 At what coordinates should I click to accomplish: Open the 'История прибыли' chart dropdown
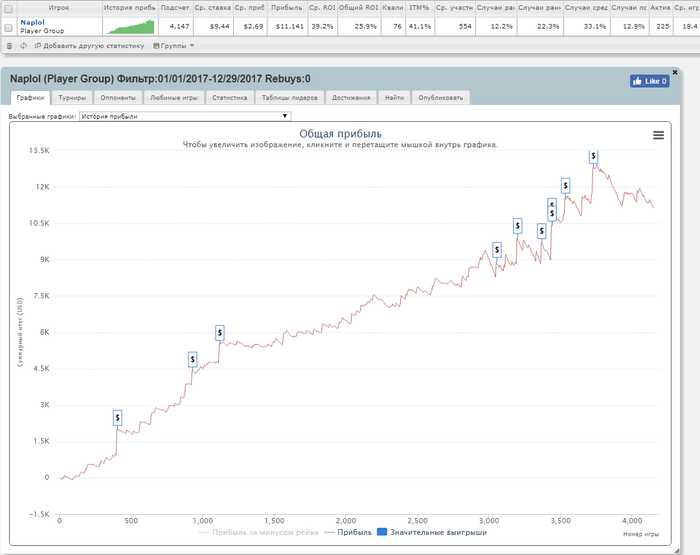(x=185, y=116)
